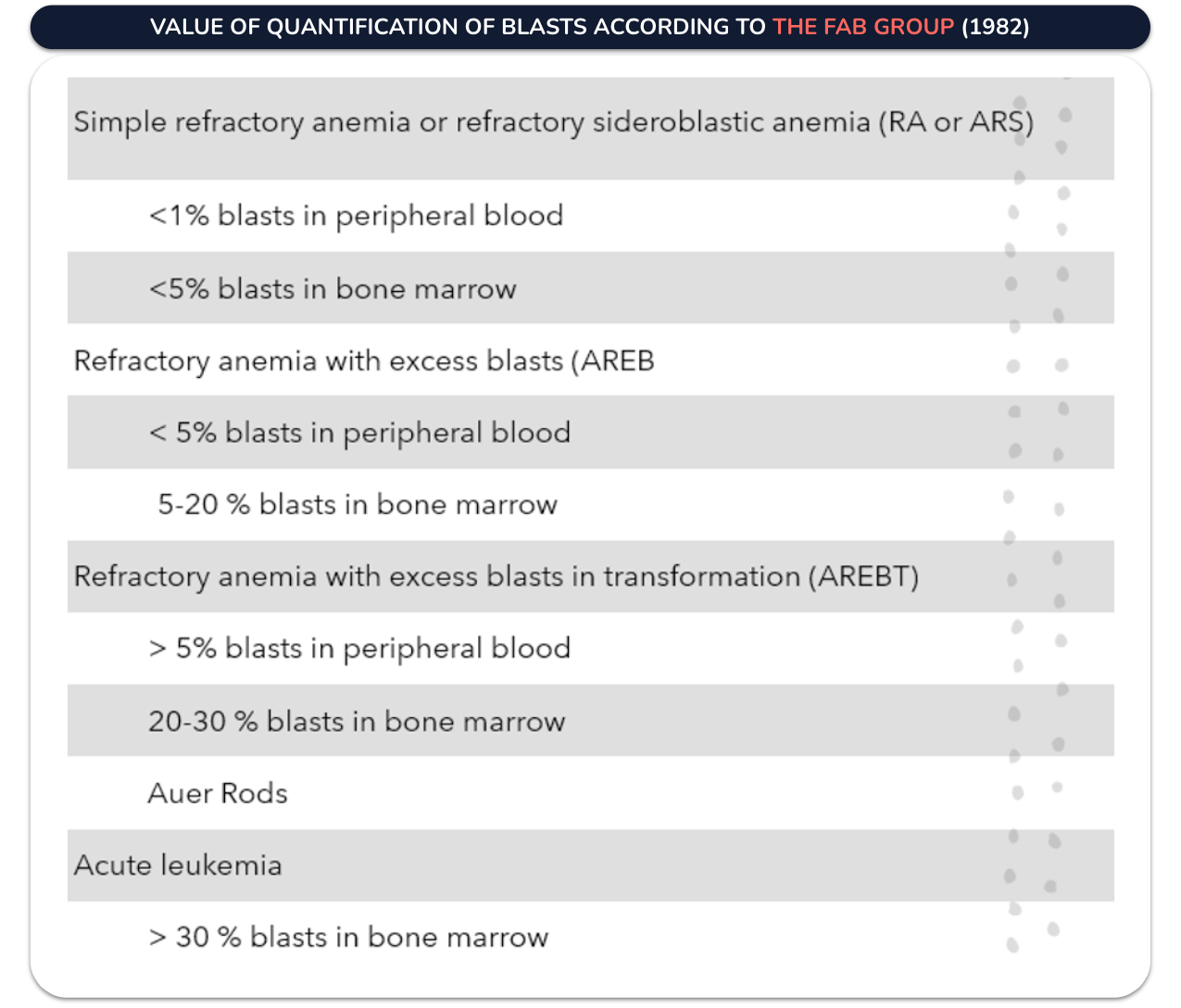Click the title banner about FAB Group quantification
Image resolution: width=1181 pixels, height=1008 pixels.
point(590,27)
